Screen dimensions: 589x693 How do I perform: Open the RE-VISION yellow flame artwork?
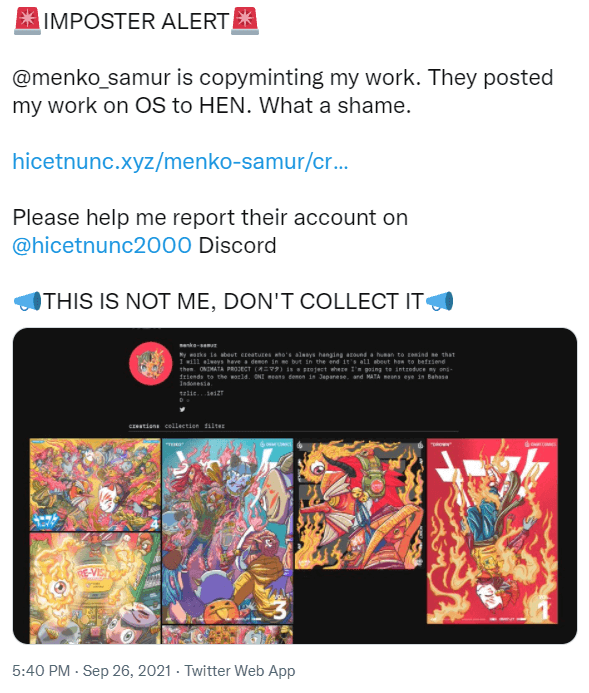[x=95, y=588]
